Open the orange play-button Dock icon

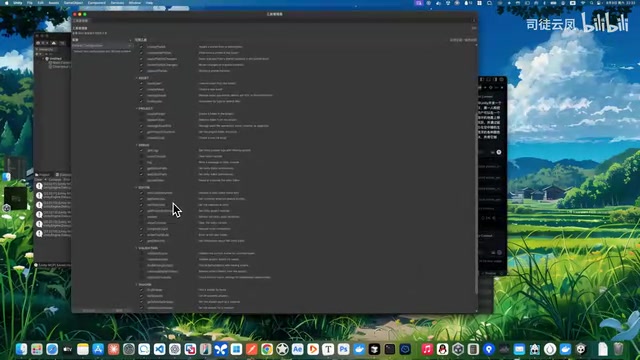tap(313, 349)
